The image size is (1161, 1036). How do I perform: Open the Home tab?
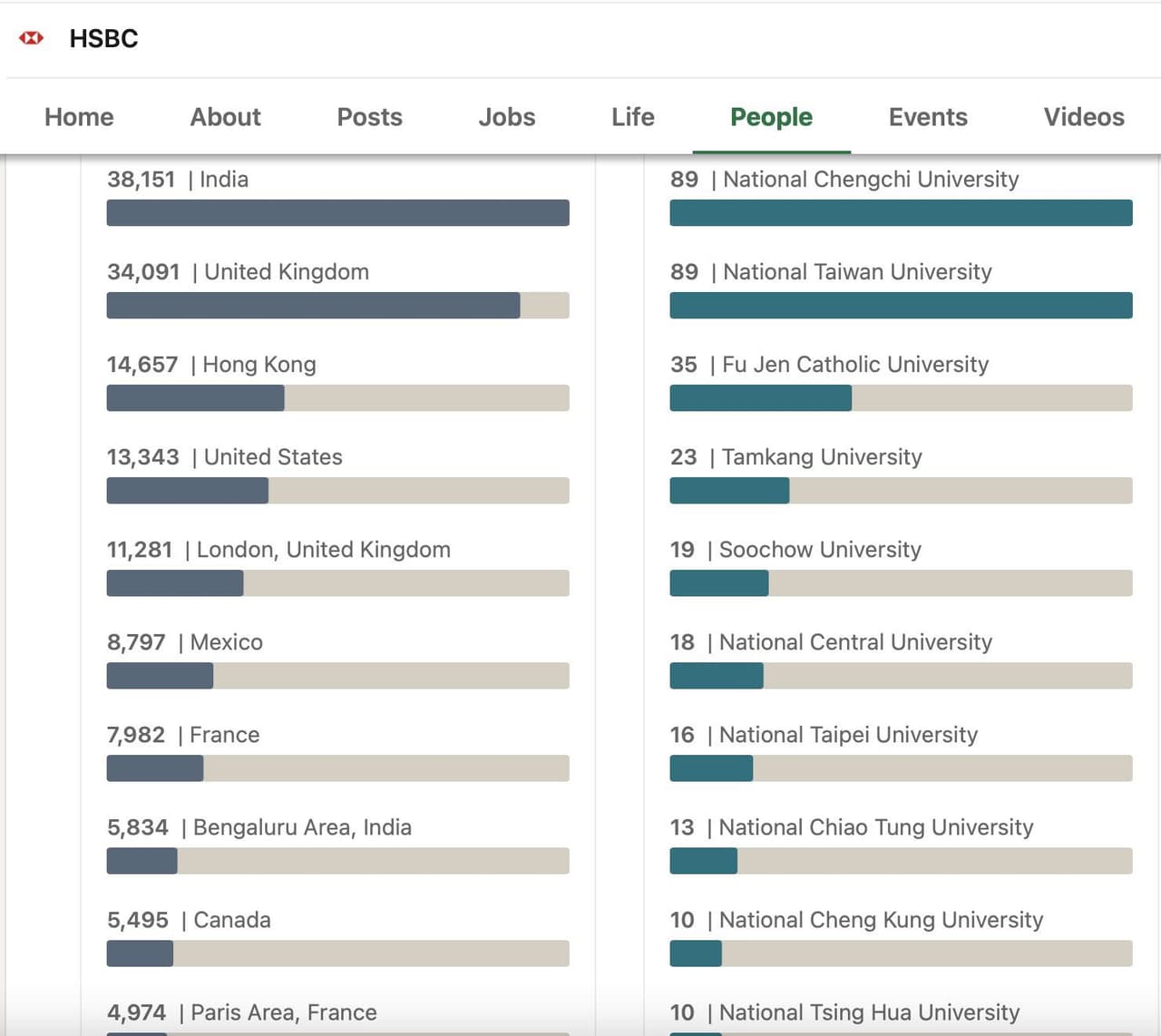tap(79, 117)
